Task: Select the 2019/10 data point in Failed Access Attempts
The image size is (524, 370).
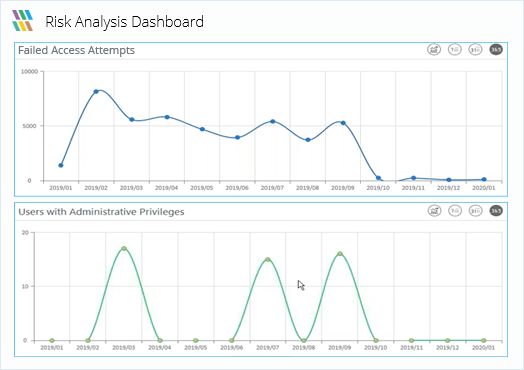Action: pos(378,178)
